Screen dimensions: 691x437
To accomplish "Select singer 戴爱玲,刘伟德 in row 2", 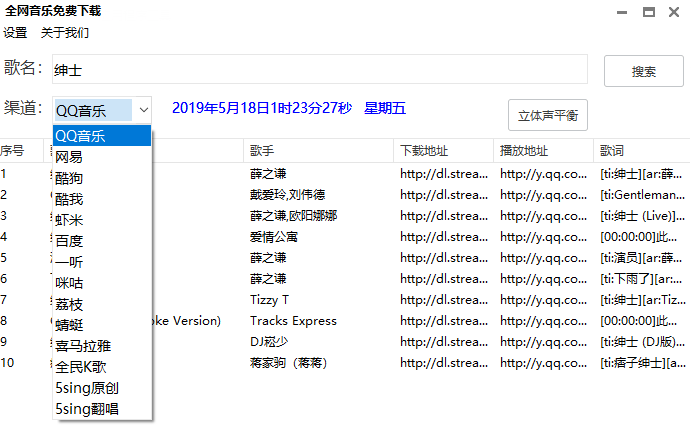I will point(287,195).
